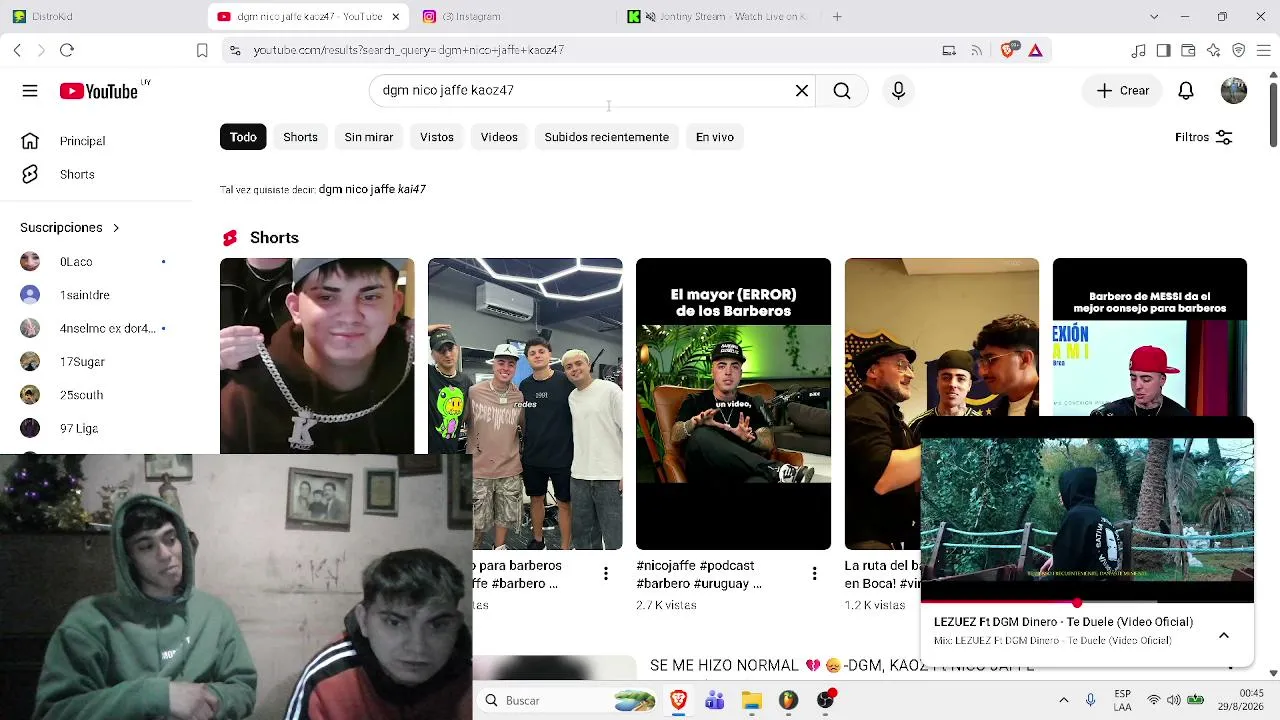Viewport: 1280px width, 720px height.
Task: Open options for the #nicojaffe #podcast short
Action: click(x=814, y=574)
